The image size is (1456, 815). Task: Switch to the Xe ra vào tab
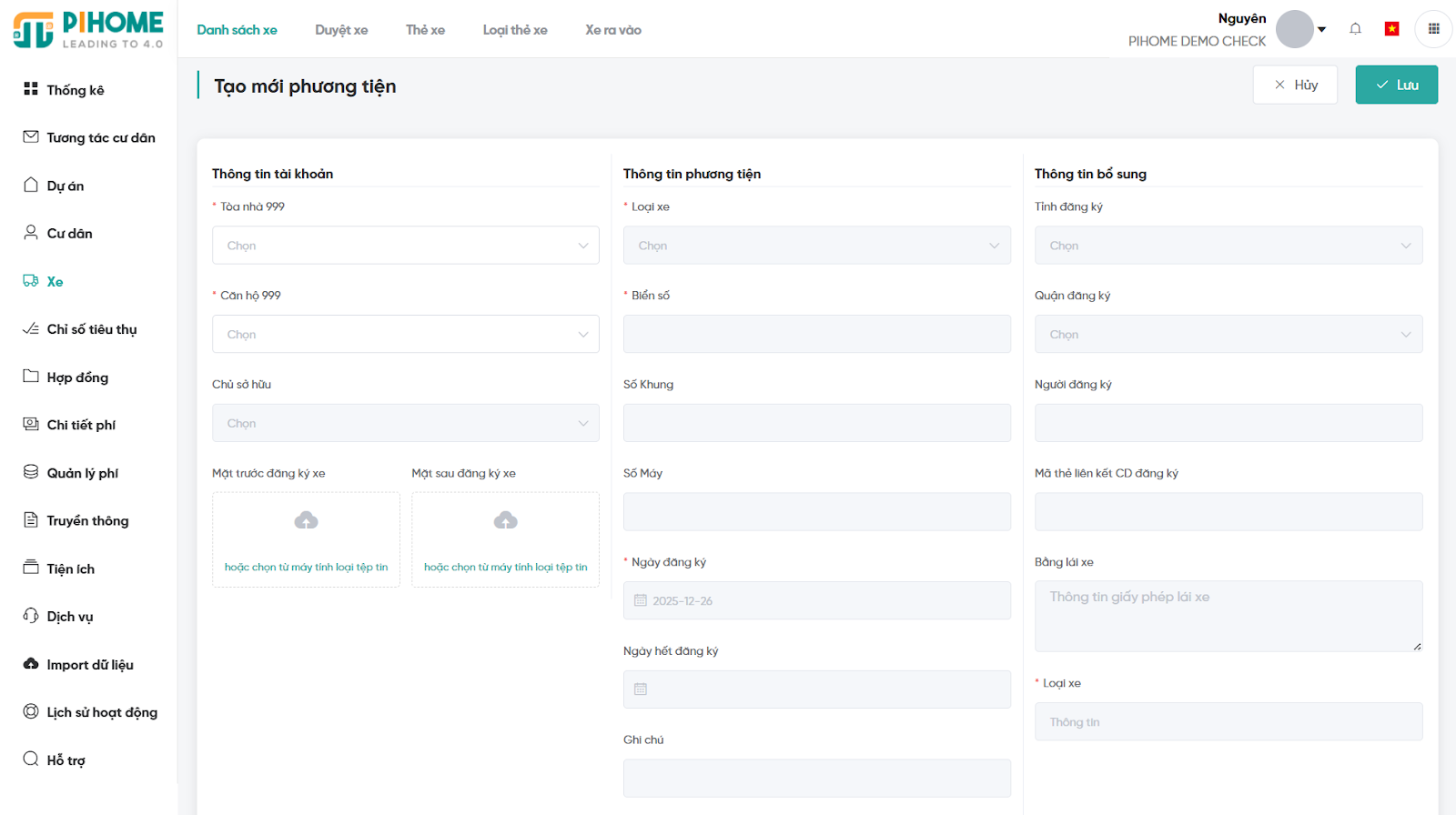(613, 30)
